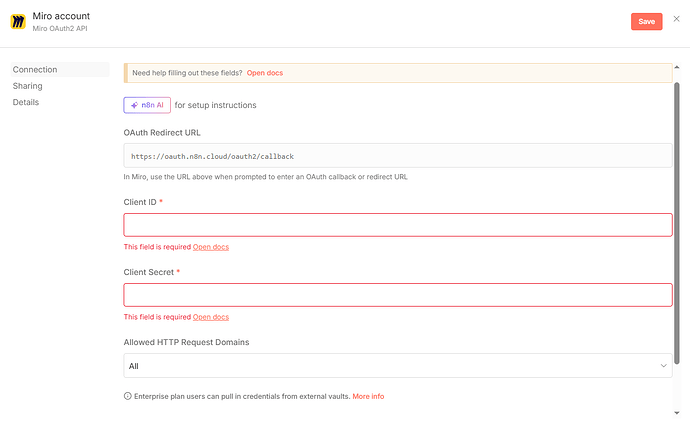Save the Miro account credential
Image resolution: width=690 pixels, height=427 pixels.
(646, 21)
